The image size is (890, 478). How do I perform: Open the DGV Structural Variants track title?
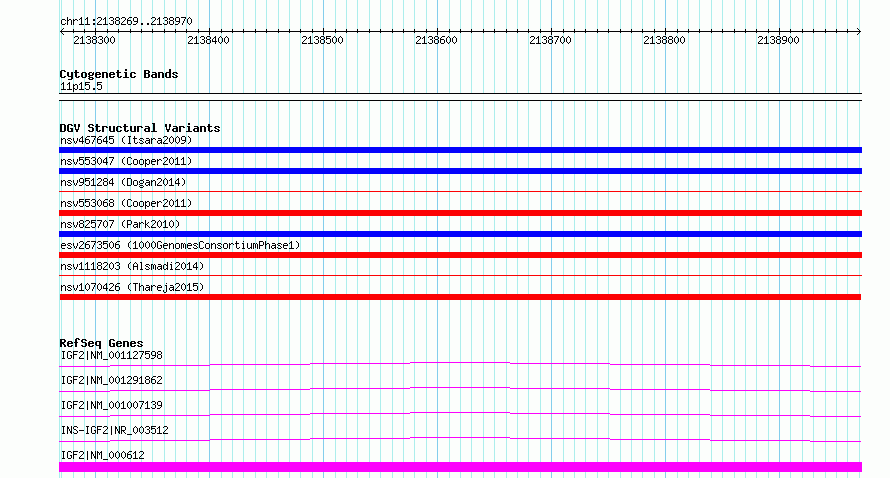pos(140,128)
